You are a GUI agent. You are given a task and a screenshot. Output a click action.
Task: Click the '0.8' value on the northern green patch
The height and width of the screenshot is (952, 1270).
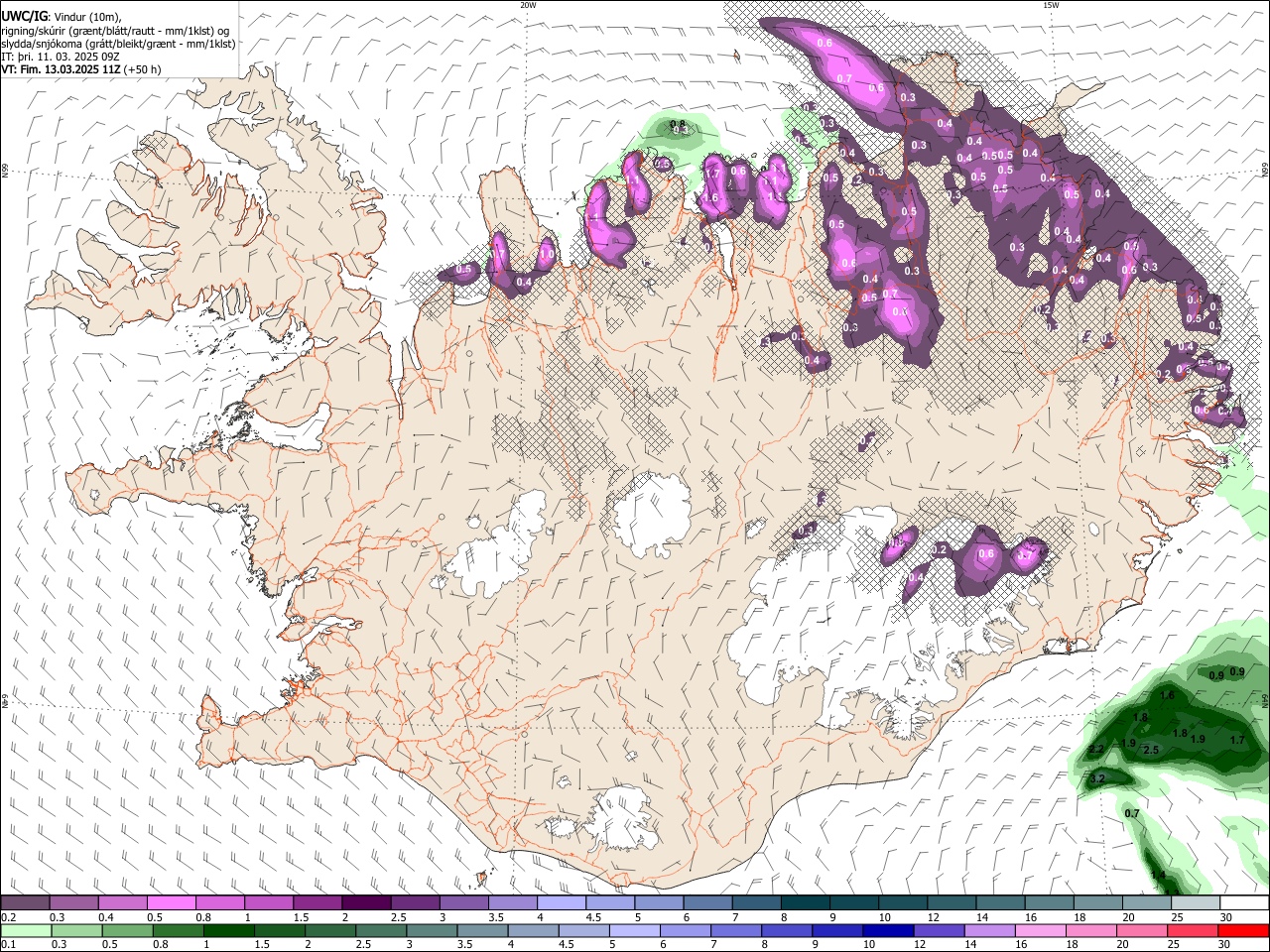tap(679, 122)
